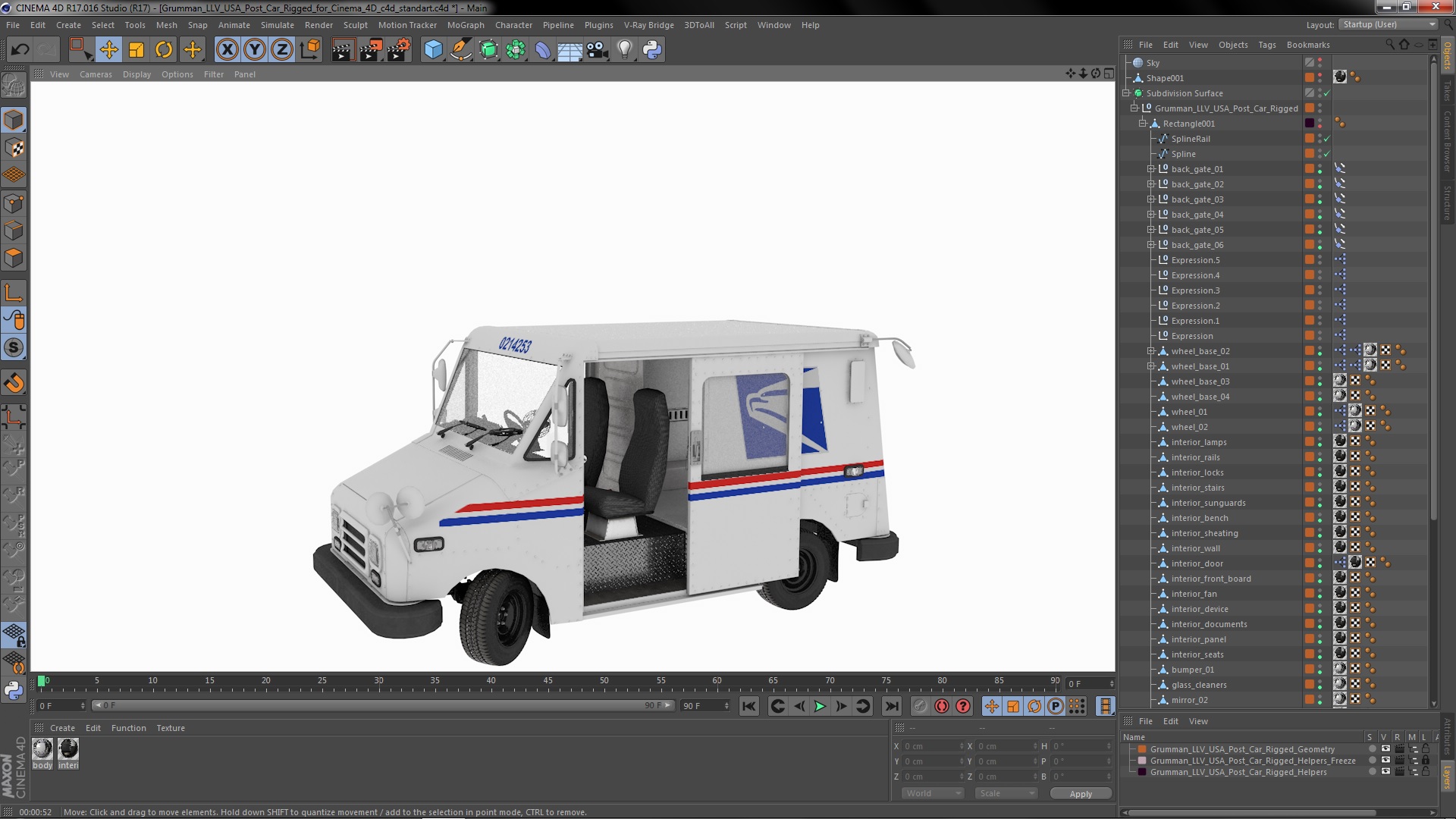1456x819 pixels.
Task: Play animation forward
Action: [x=820, y=706]
